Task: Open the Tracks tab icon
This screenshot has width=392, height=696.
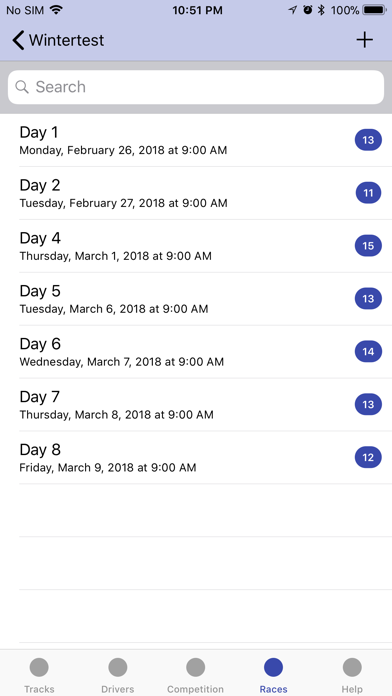Action: pos(39,667)
